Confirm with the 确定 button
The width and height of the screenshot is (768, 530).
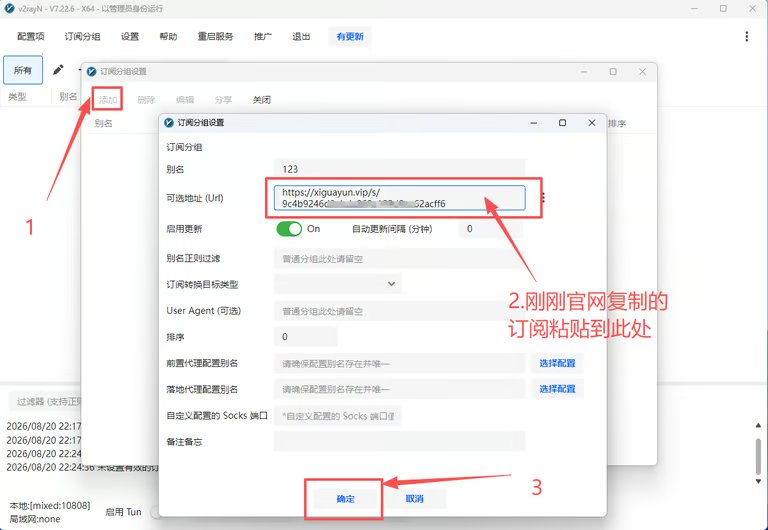[345, 499]
